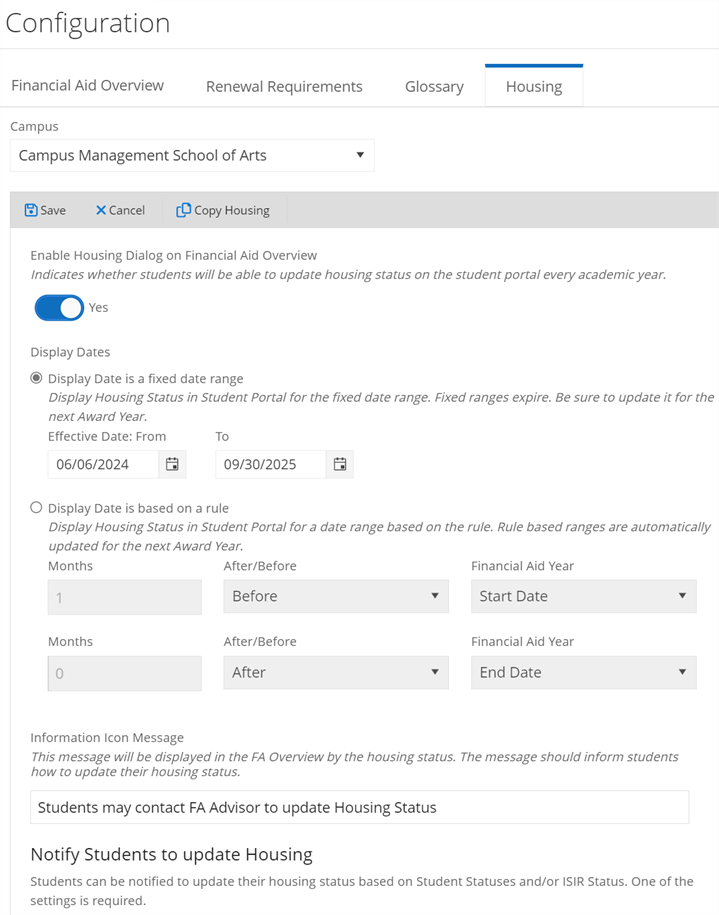Image resolution: width=719 pixels, height=915 pixels.
Task: Select the Display Date based on rule option
Action: click(x=36, y=507)
